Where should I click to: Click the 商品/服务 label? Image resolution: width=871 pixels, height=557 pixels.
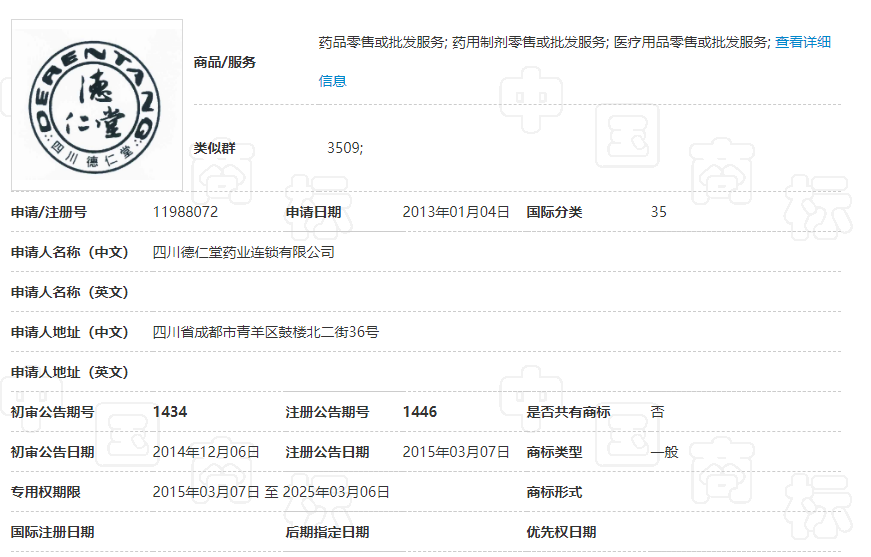[x=224, y=62]
